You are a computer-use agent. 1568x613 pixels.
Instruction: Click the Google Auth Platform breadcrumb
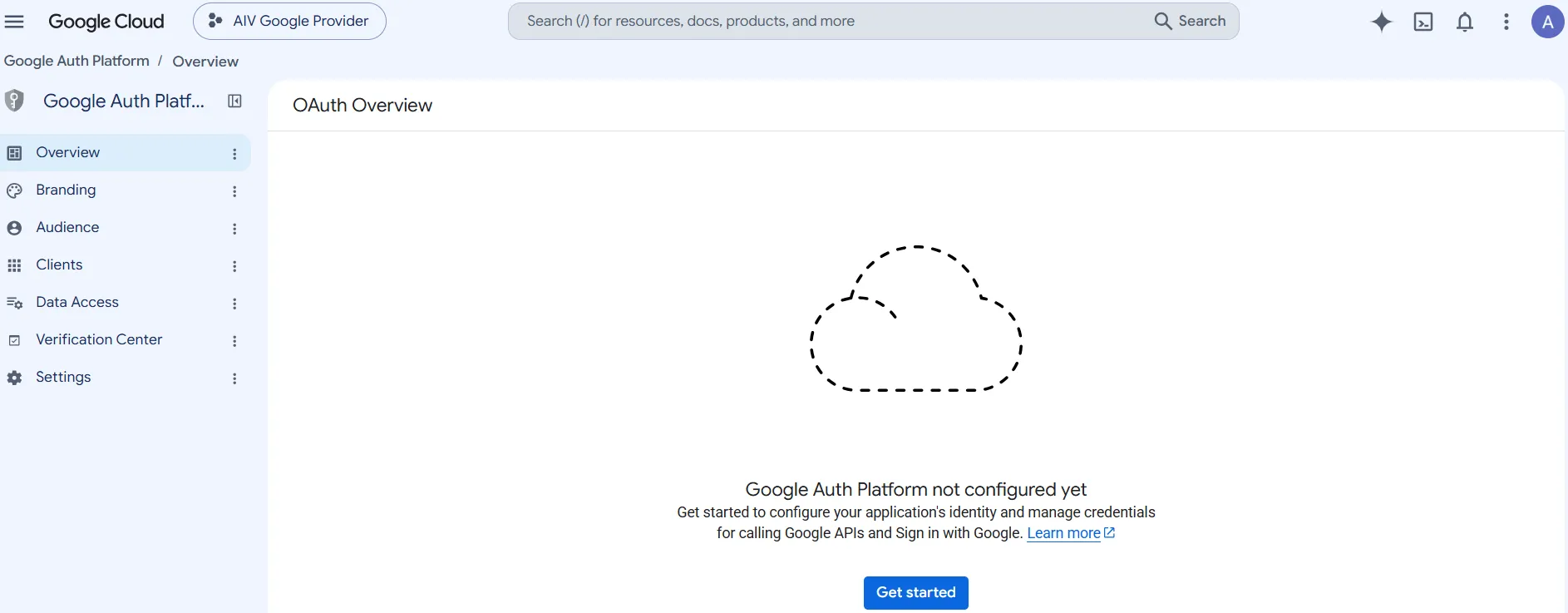pos(76,61)
